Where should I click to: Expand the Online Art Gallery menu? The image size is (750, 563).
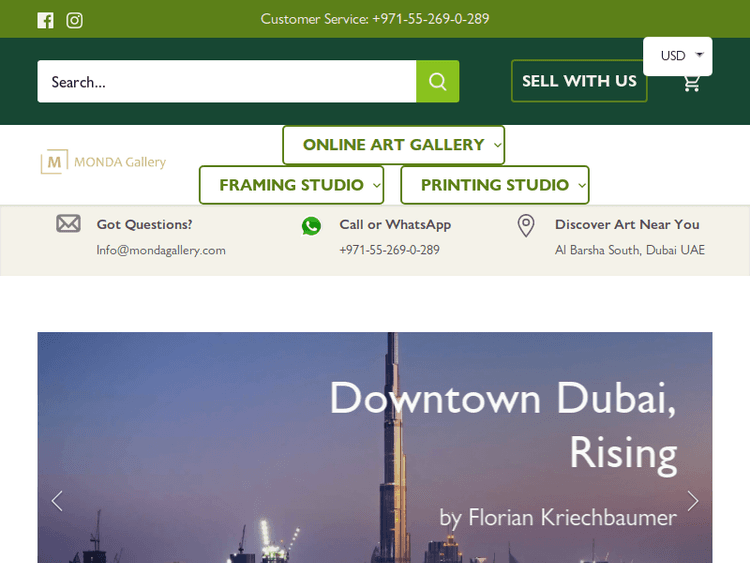(x=393, y=145)
